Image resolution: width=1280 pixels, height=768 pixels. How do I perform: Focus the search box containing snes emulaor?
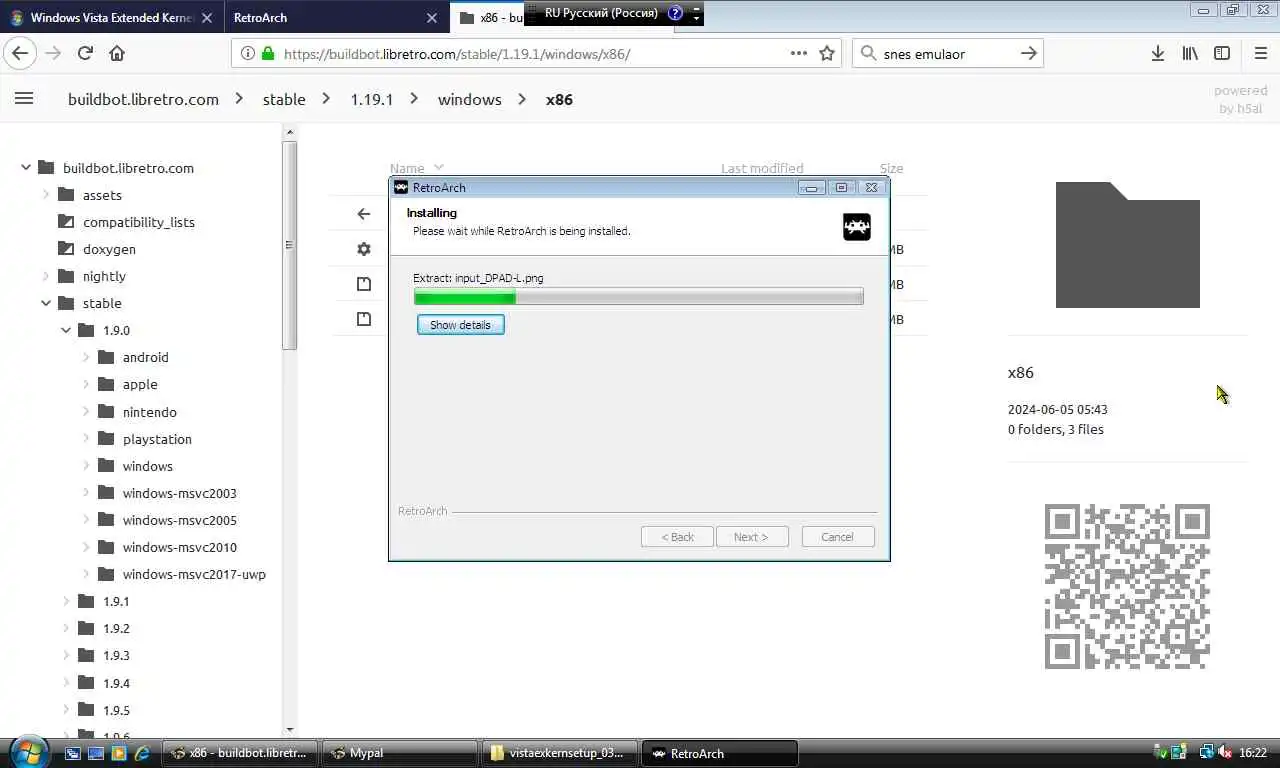[x=946, y=54]
